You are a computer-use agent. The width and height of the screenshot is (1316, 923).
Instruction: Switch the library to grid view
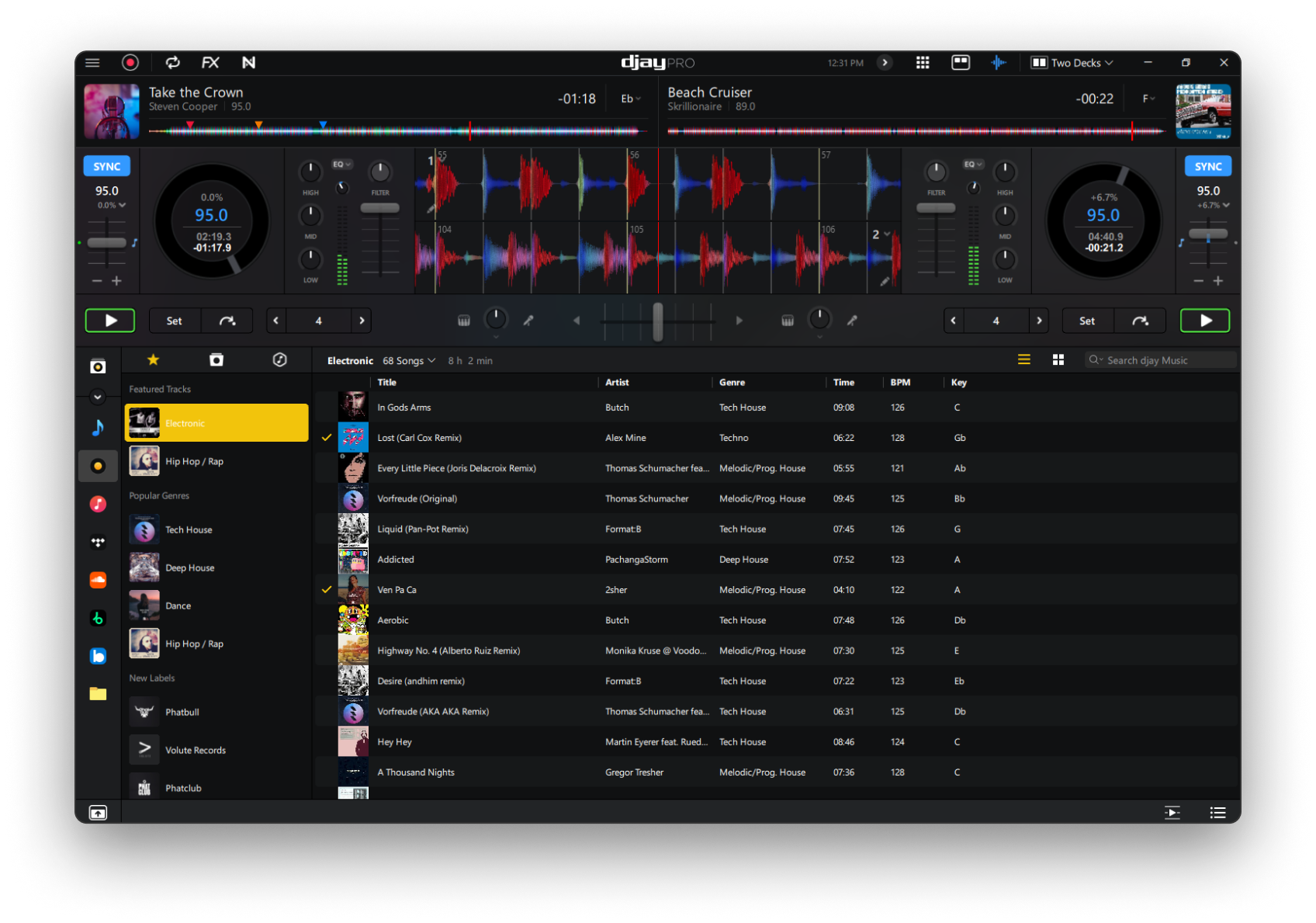1058,359
